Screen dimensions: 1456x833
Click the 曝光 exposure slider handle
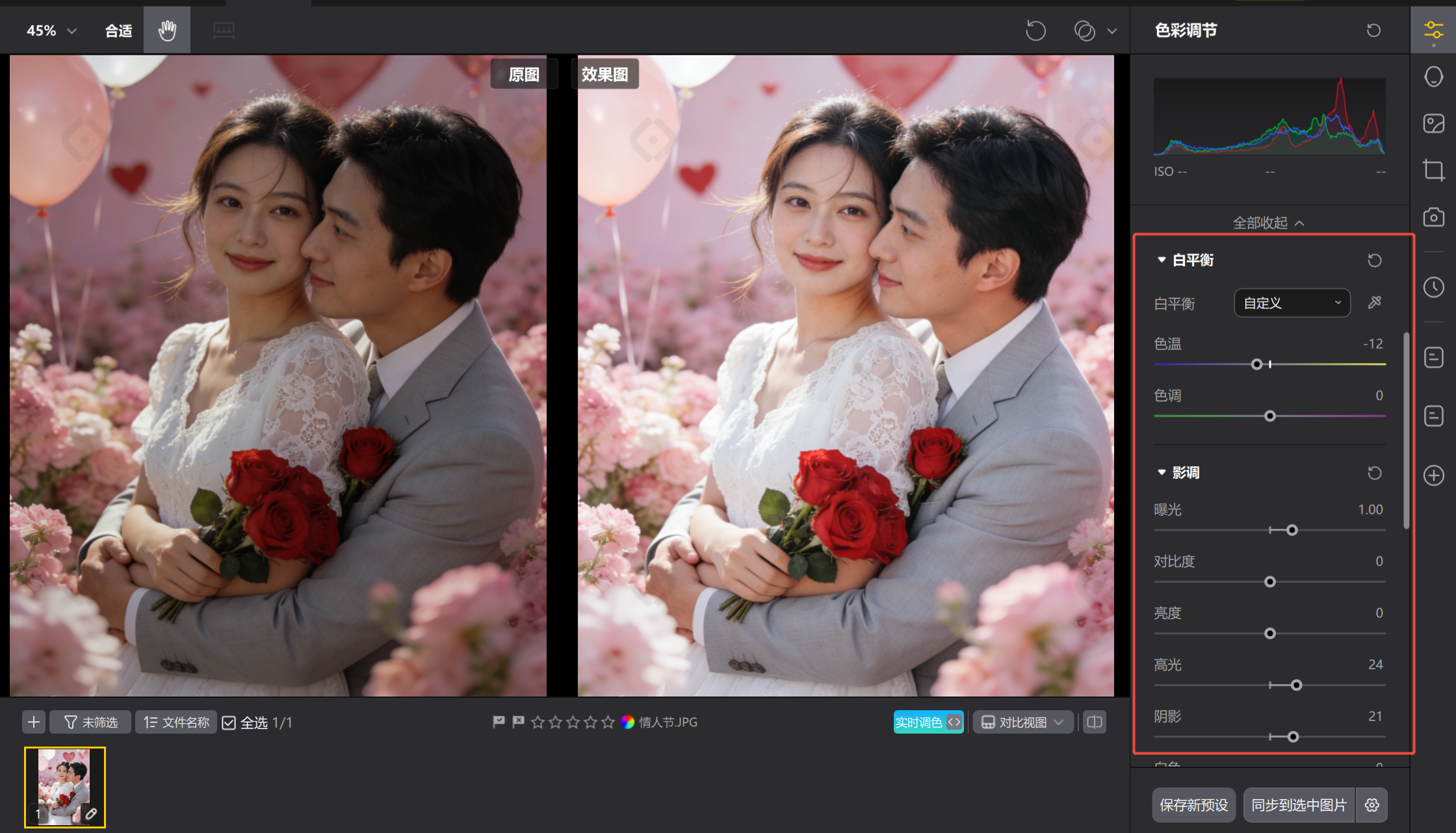tap(1292, 530)
